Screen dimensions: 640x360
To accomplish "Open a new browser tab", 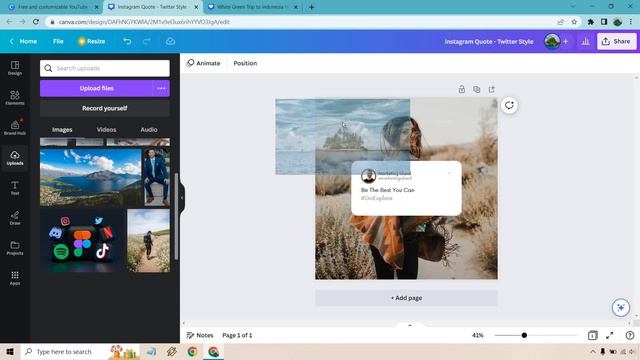I will pos(311,7).
